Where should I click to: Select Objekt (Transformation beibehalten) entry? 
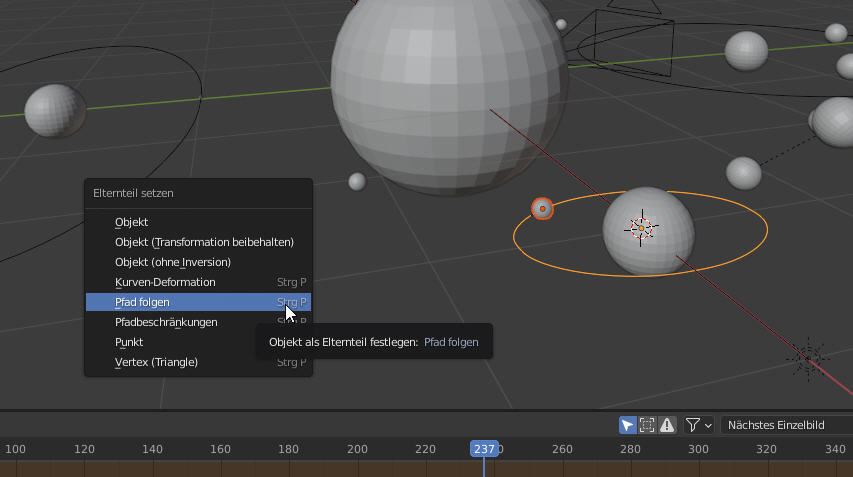pyautogui.click(x=199, y=242)
